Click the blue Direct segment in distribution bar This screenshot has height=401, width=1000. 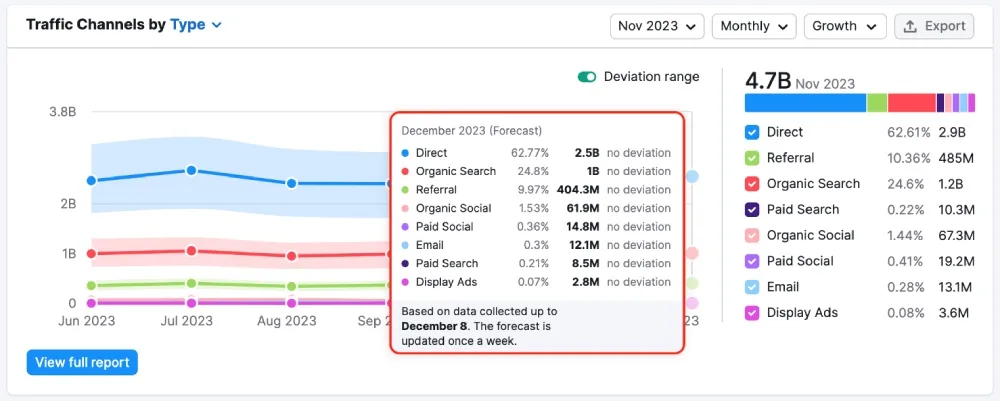pyautogui.click(x=805, y=102)
